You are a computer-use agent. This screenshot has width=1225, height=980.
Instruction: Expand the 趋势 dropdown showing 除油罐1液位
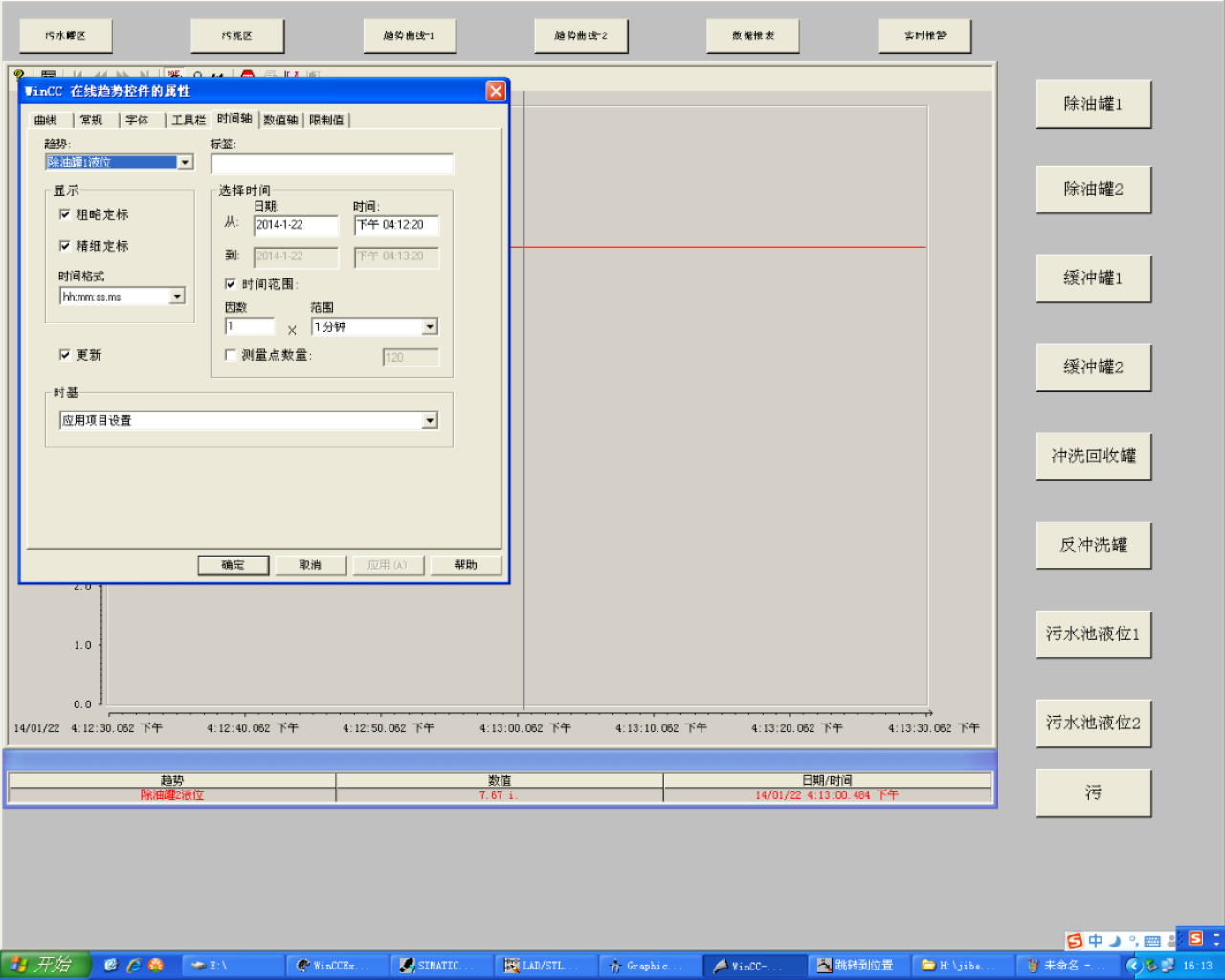[x=186, y=163]
